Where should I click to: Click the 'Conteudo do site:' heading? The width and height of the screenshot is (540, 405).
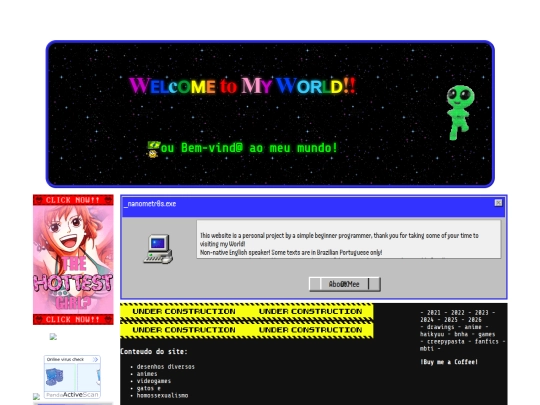coord(154,352)
